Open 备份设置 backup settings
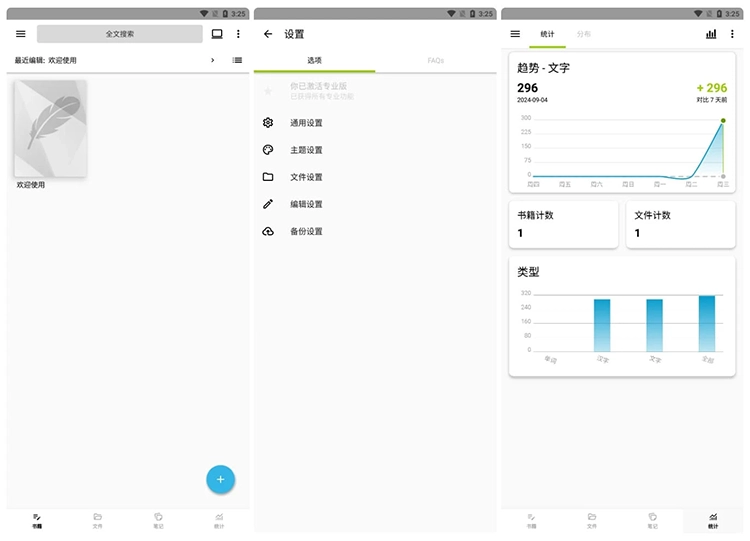This screenshot has width=750, height=541. tap(306, 231)
